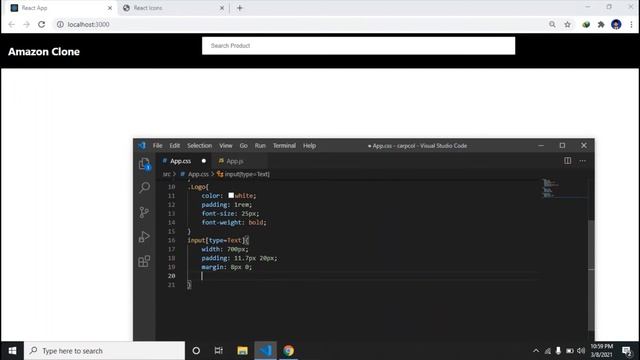Reload the localhost page
This screenshot has width=640, height=360.
click(42, 24)
